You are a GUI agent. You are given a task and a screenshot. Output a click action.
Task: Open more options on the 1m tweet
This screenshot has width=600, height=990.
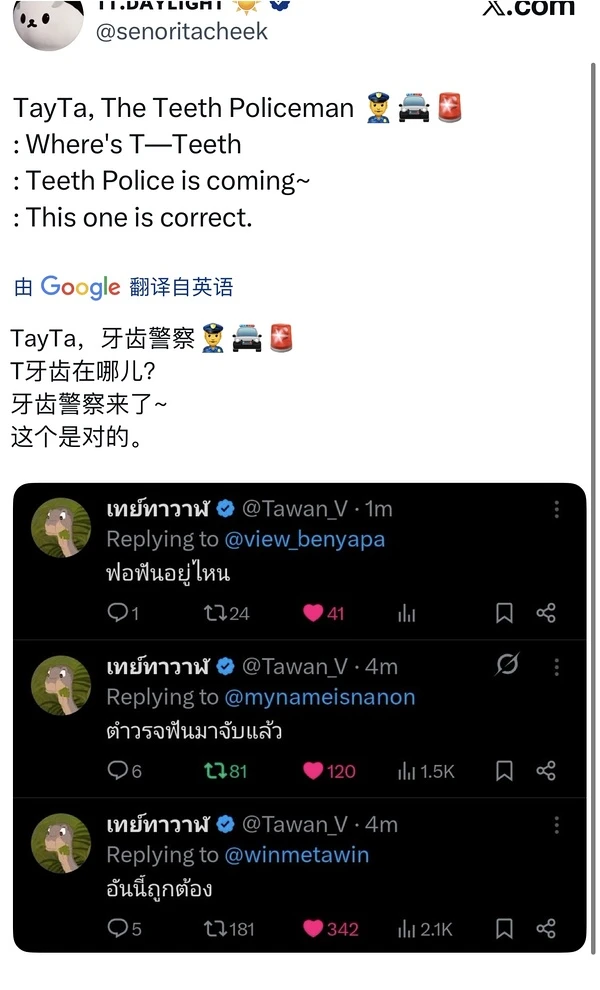tap(556, 509)
